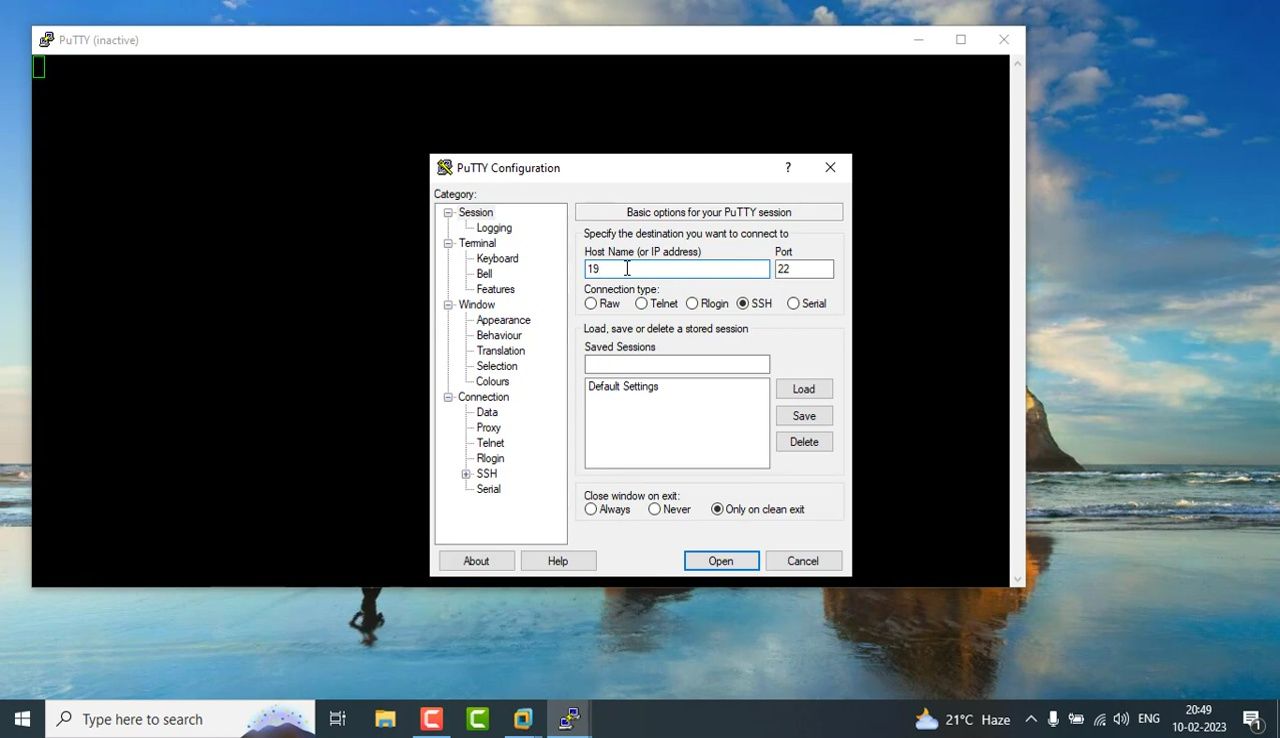Select the Terminal category
1280x738 pixels.
477,243
